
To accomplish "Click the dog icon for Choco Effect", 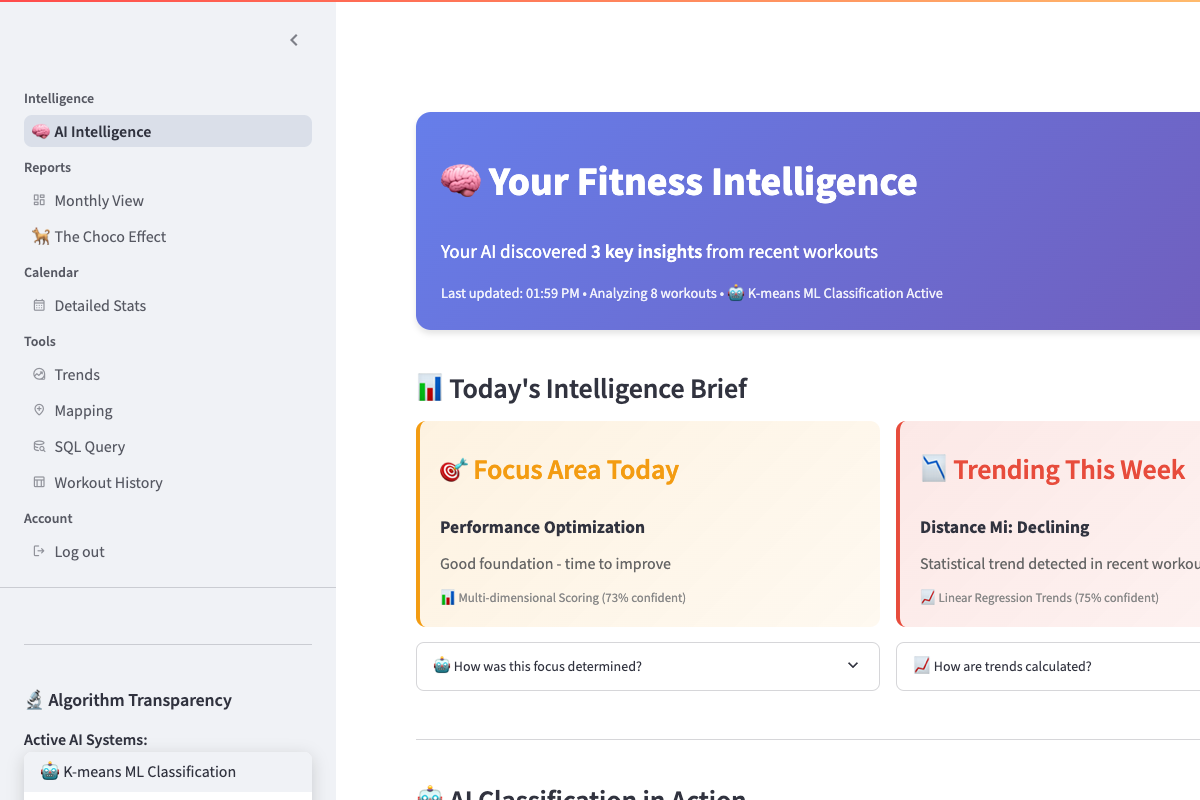I will pos(40,236).
